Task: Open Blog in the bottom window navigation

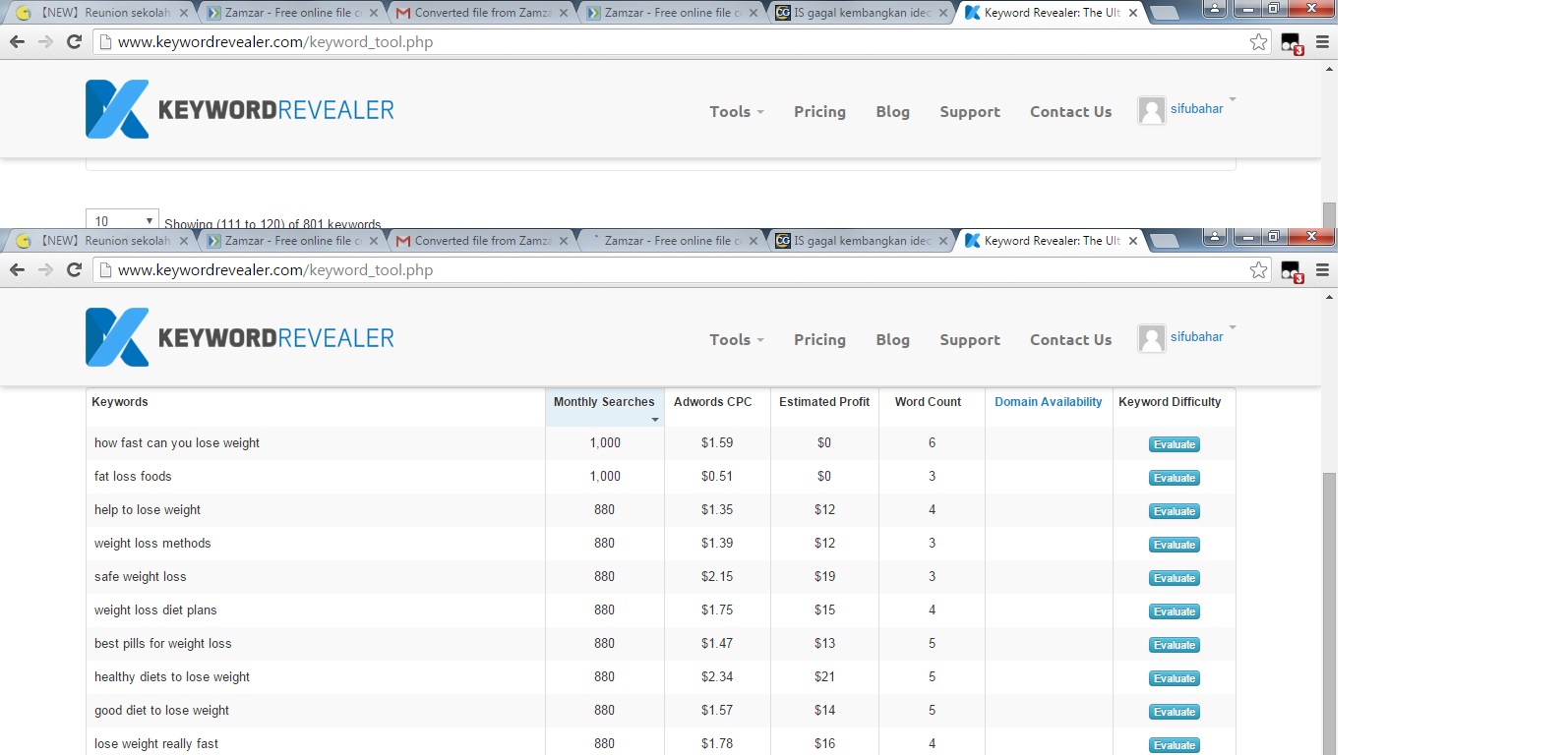Action: (892, 340)
